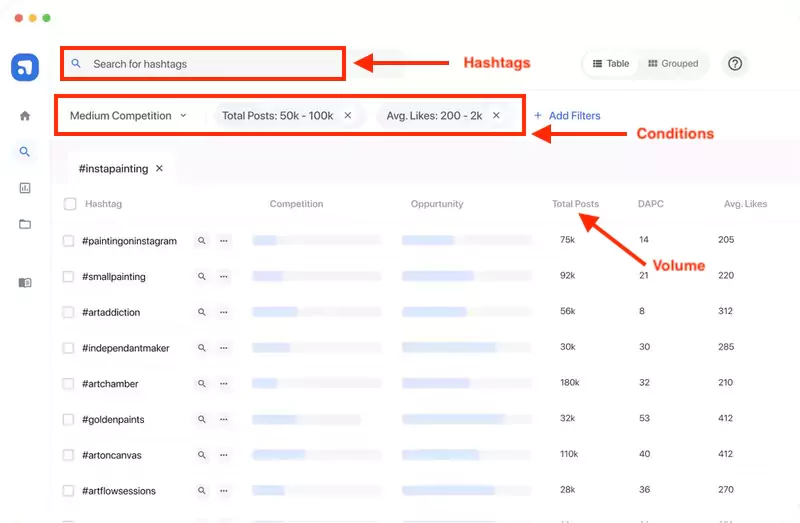The height and width of the screenshot is (523, 800).
Task: Open the help question mark icon
Action: pos(735,64)
